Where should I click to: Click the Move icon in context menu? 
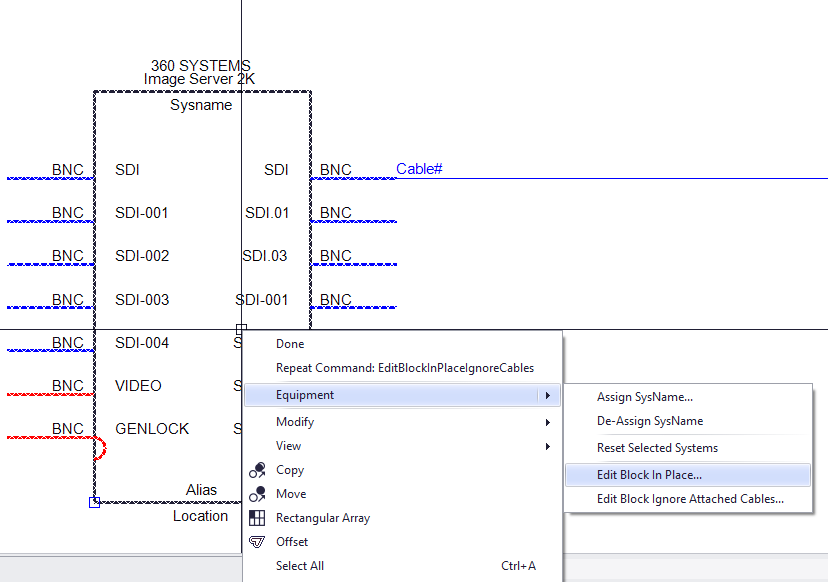[x=257, y=494]
